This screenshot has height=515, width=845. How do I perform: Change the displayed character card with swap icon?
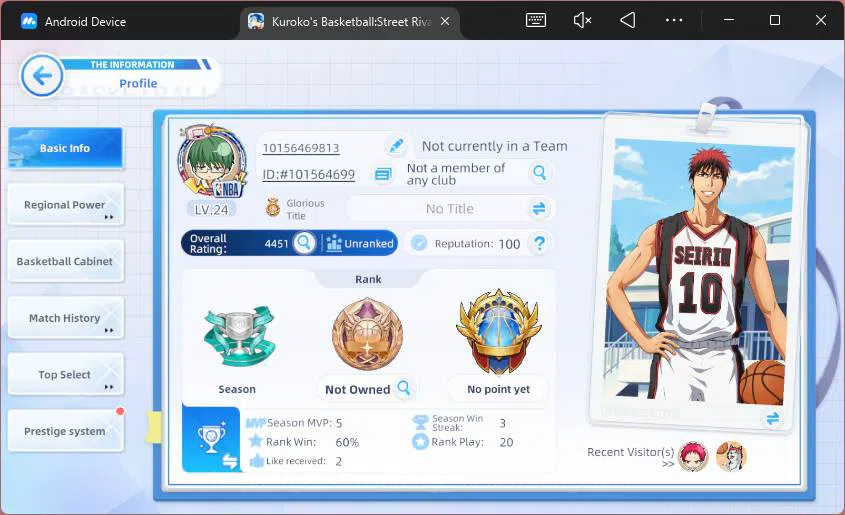pos(773,419)
